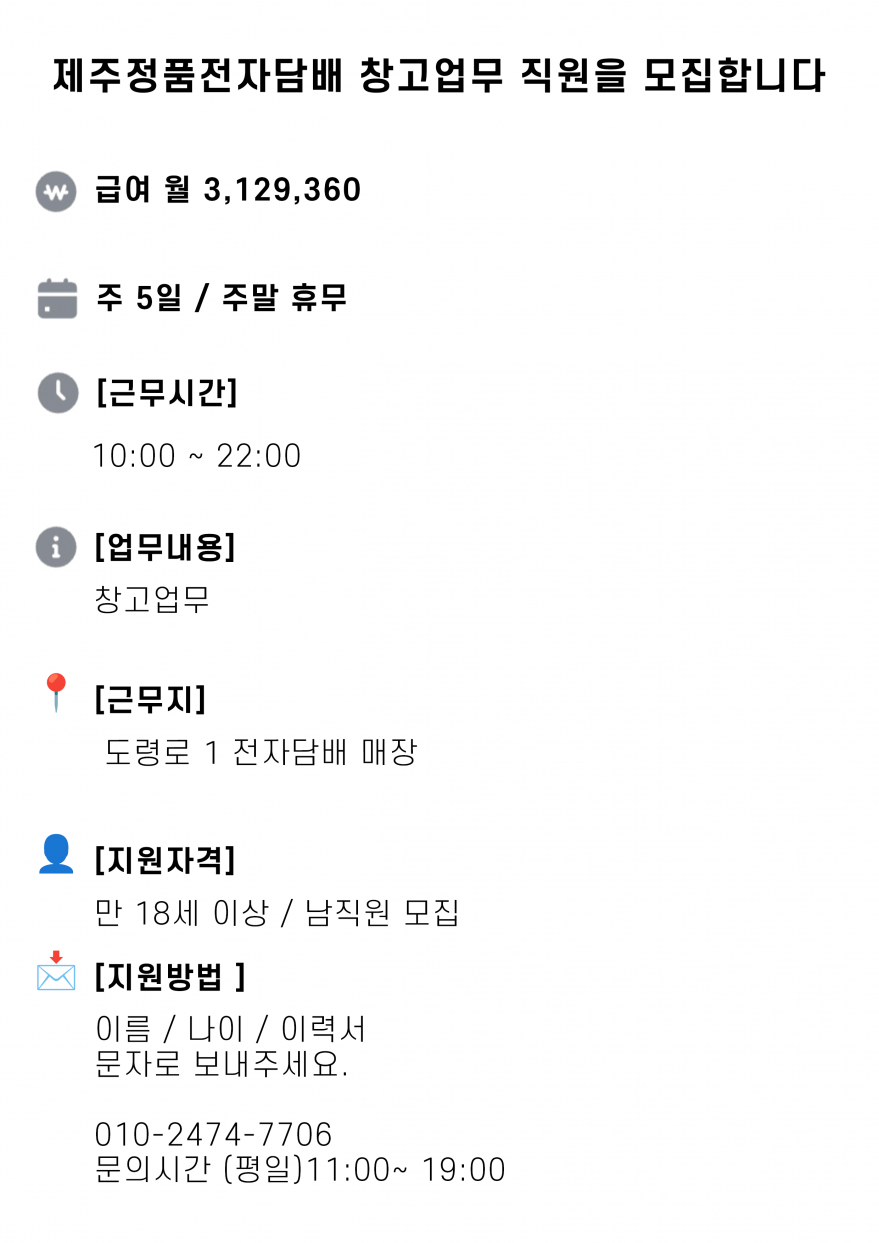This screenshot has width=879, height=1243.
Task: Click the [업무내용] heading
Action: [x=165, y=547]
